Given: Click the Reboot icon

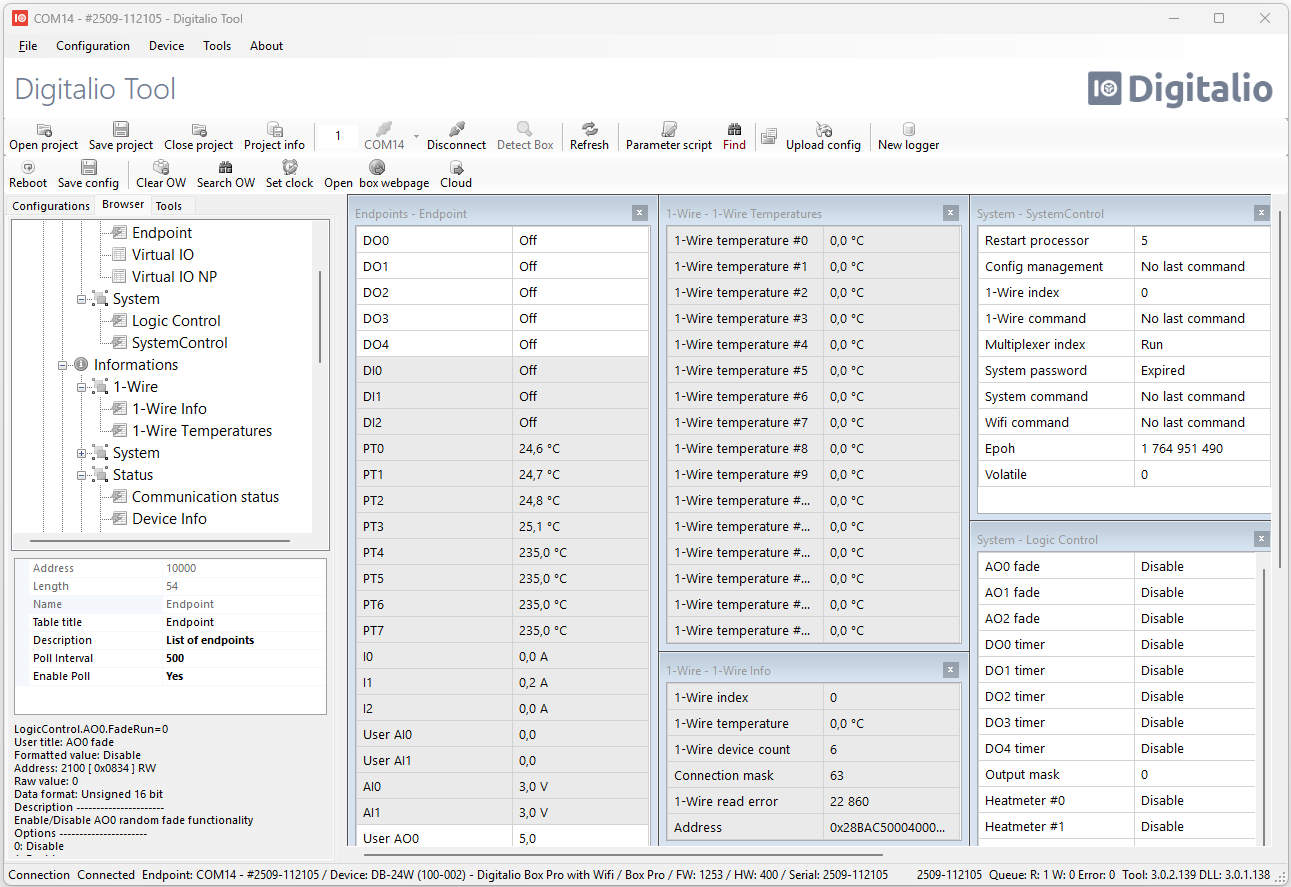Looking at the screenshot, I should [x=28, y=168].
